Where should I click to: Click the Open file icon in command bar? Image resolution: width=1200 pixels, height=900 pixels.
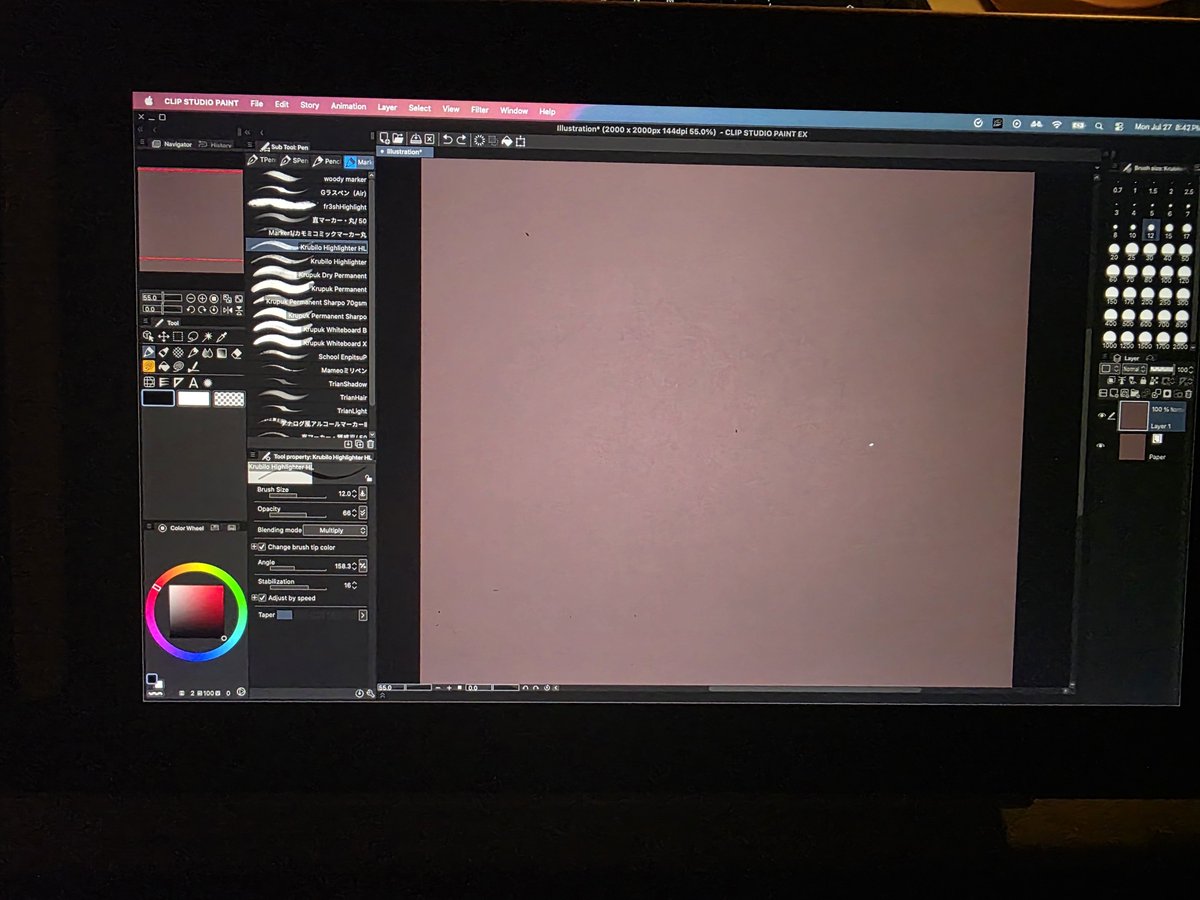(x=398, y=139)
